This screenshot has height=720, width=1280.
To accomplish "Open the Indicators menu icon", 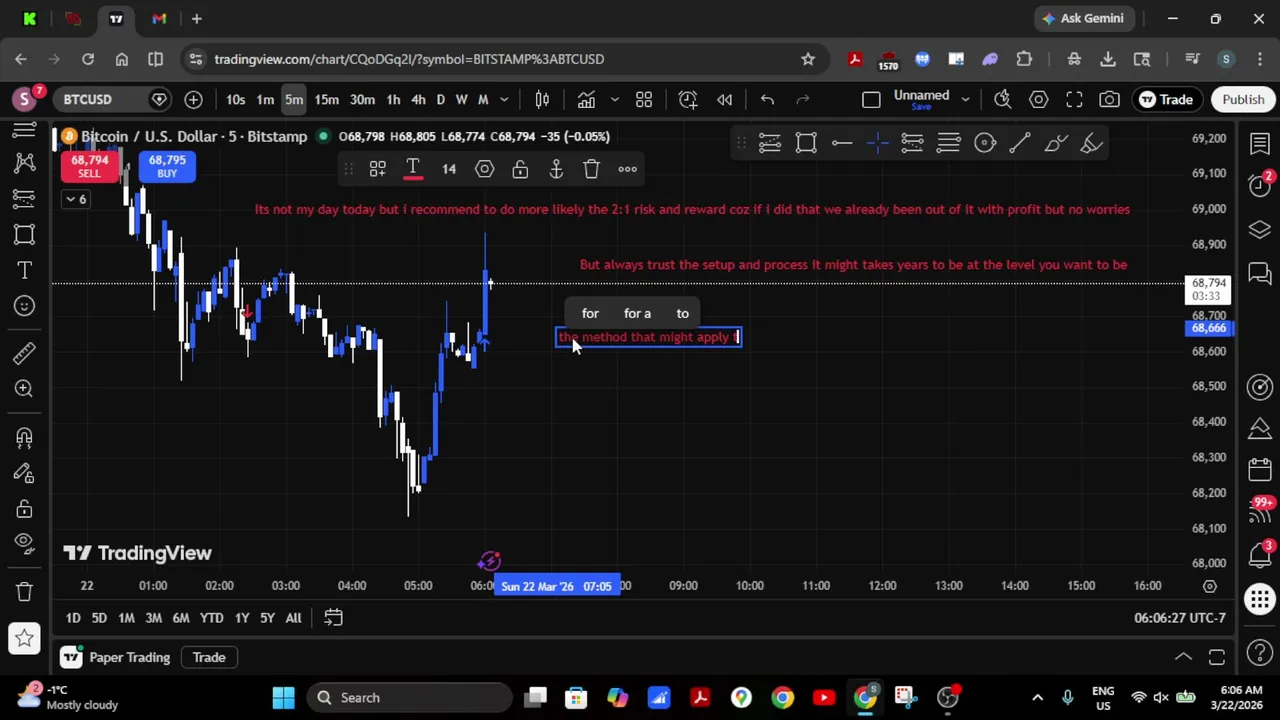I will tap(586, 99).
